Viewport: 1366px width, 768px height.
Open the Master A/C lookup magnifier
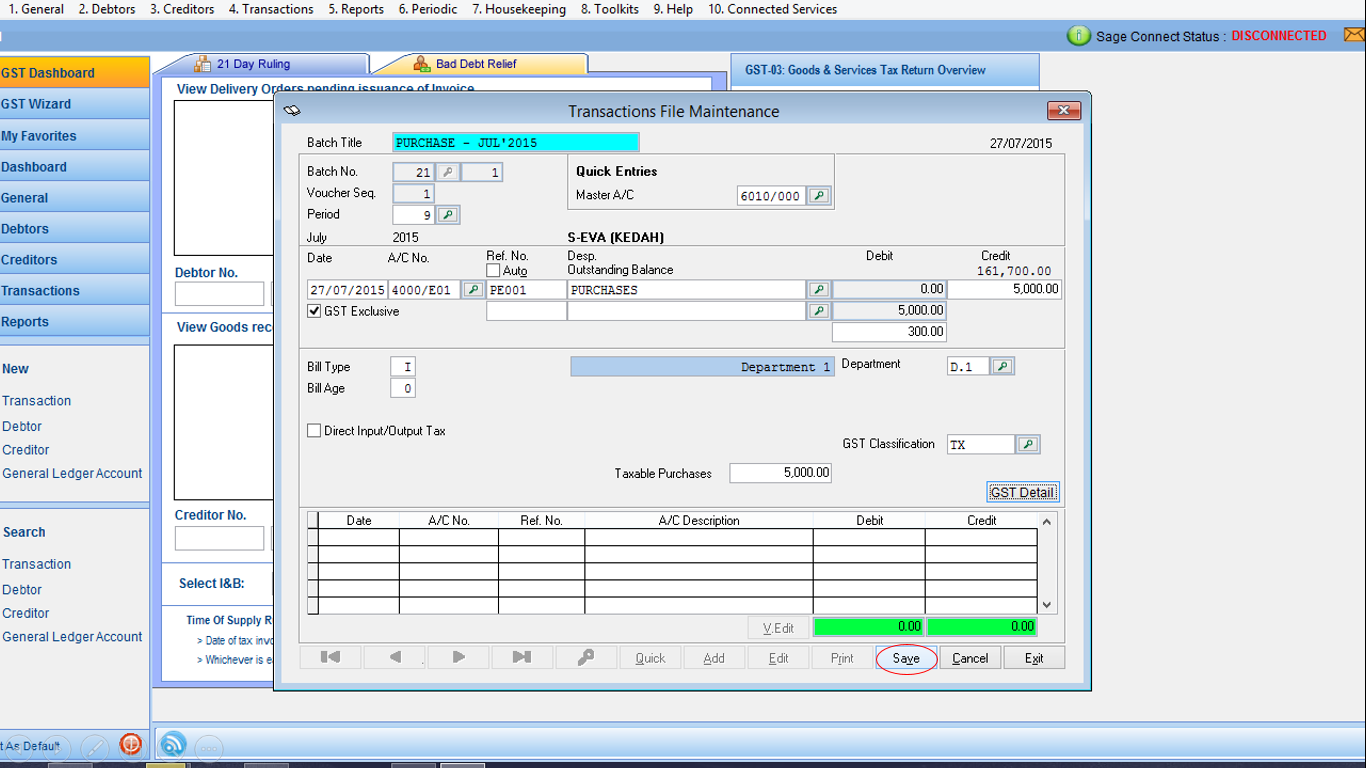[819, 196]
